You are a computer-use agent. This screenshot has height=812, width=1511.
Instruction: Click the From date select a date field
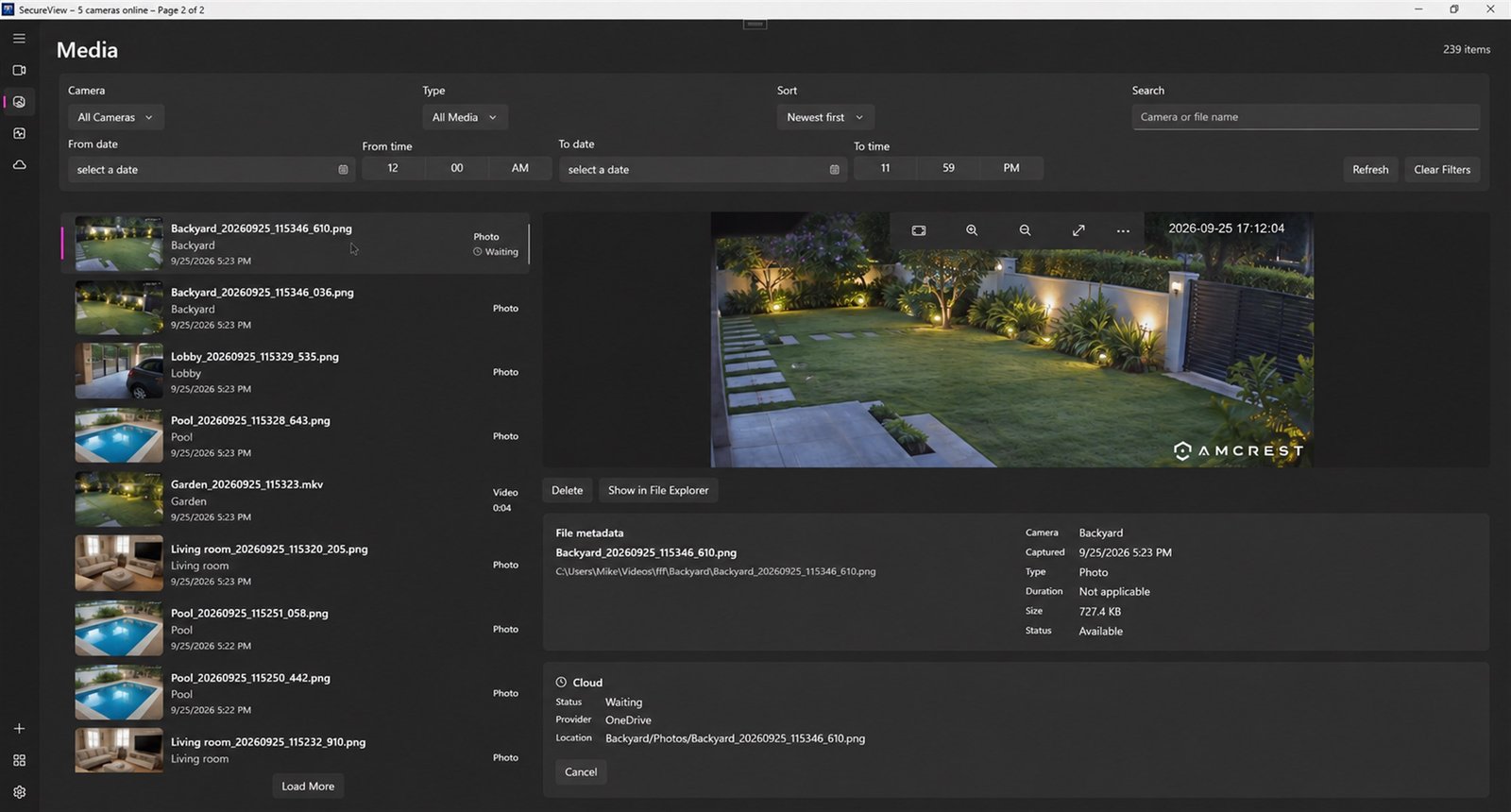point(212,170)
